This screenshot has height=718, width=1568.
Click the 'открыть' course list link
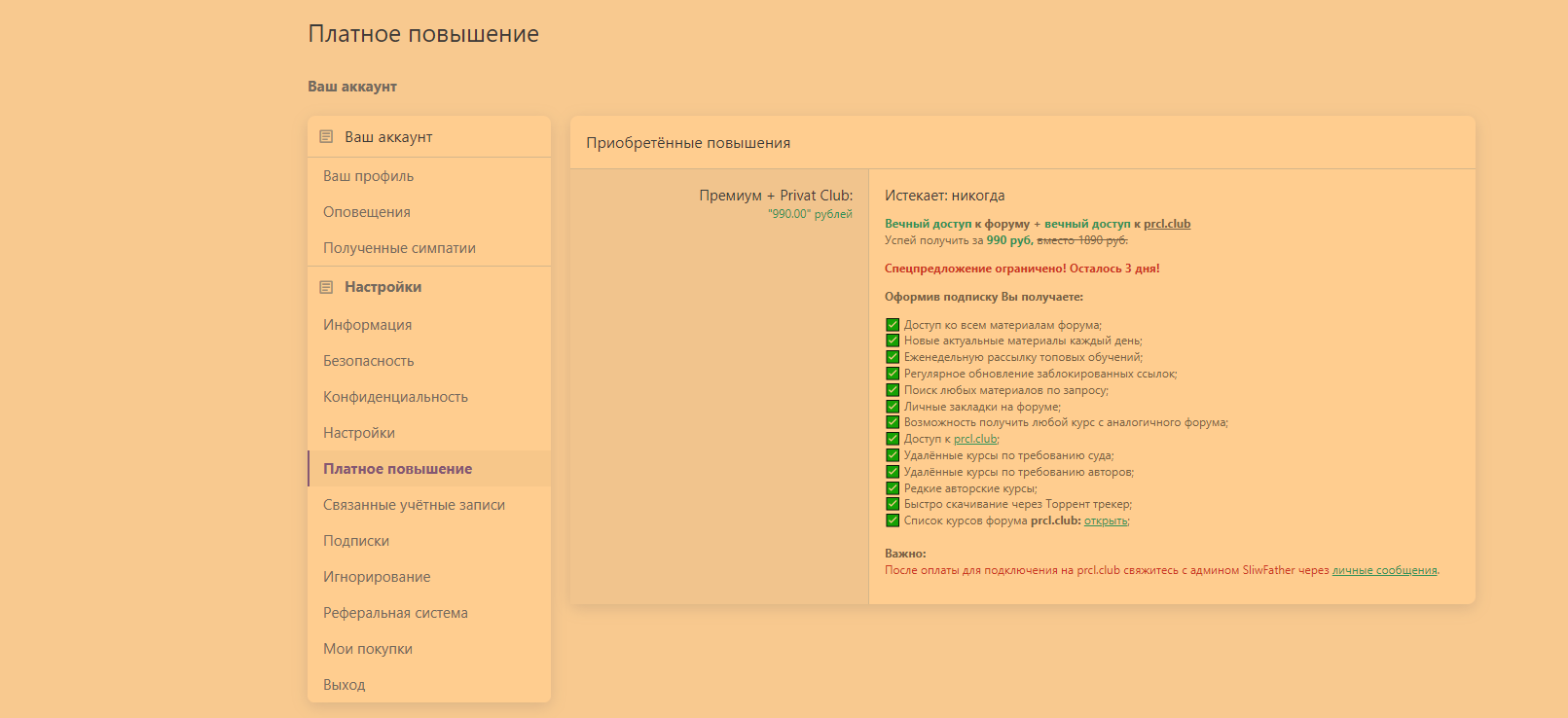point(1106,521)
